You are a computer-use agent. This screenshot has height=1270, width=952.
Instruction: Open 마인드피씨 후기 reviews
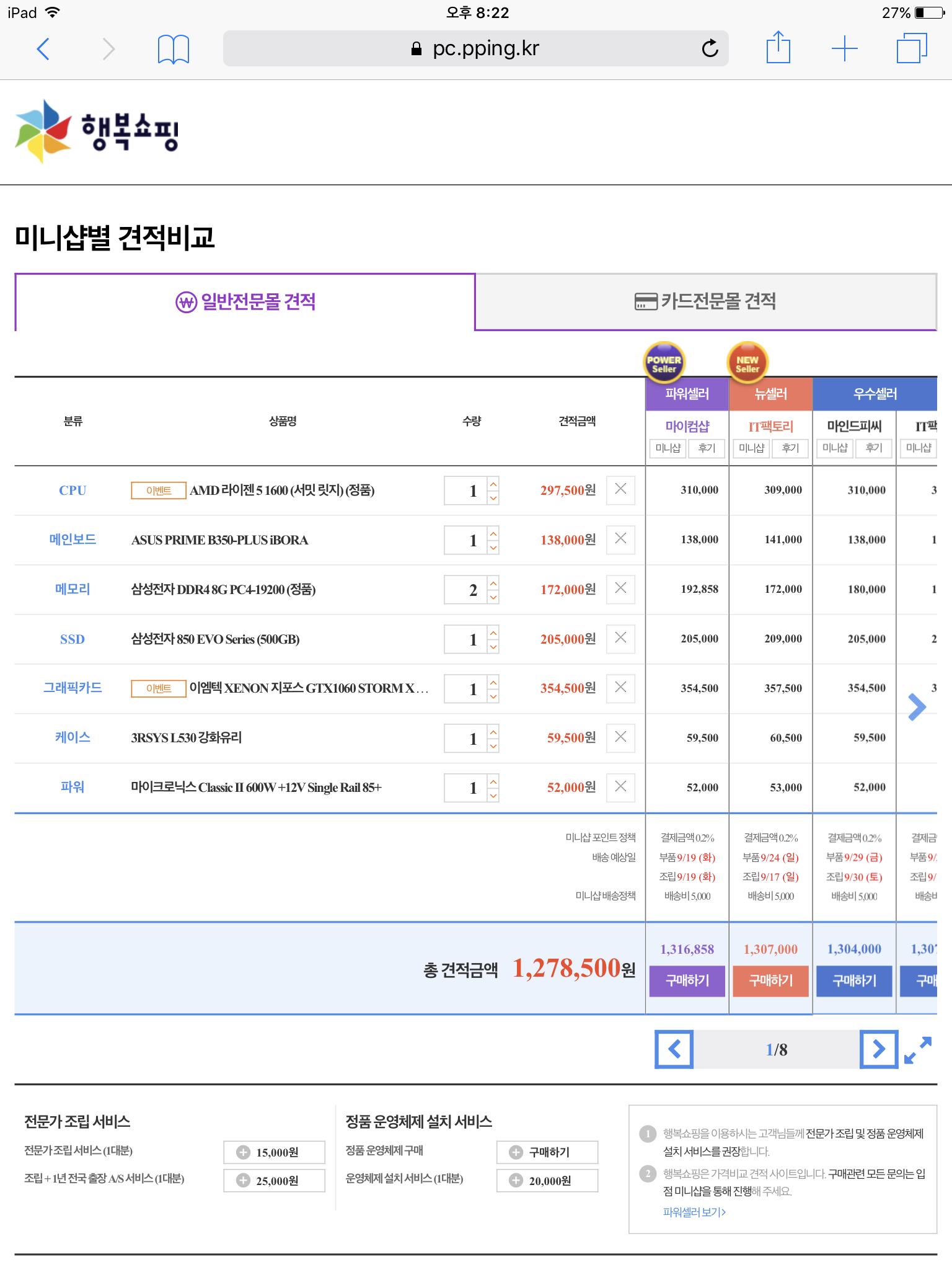pos(874,448)
